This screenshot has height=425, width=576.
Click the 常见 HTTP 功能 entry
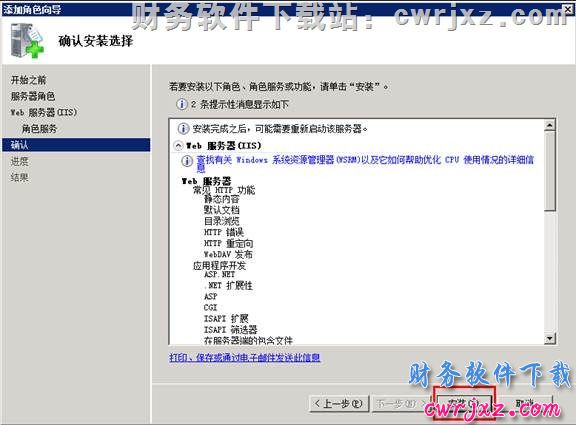coord(224,190)
